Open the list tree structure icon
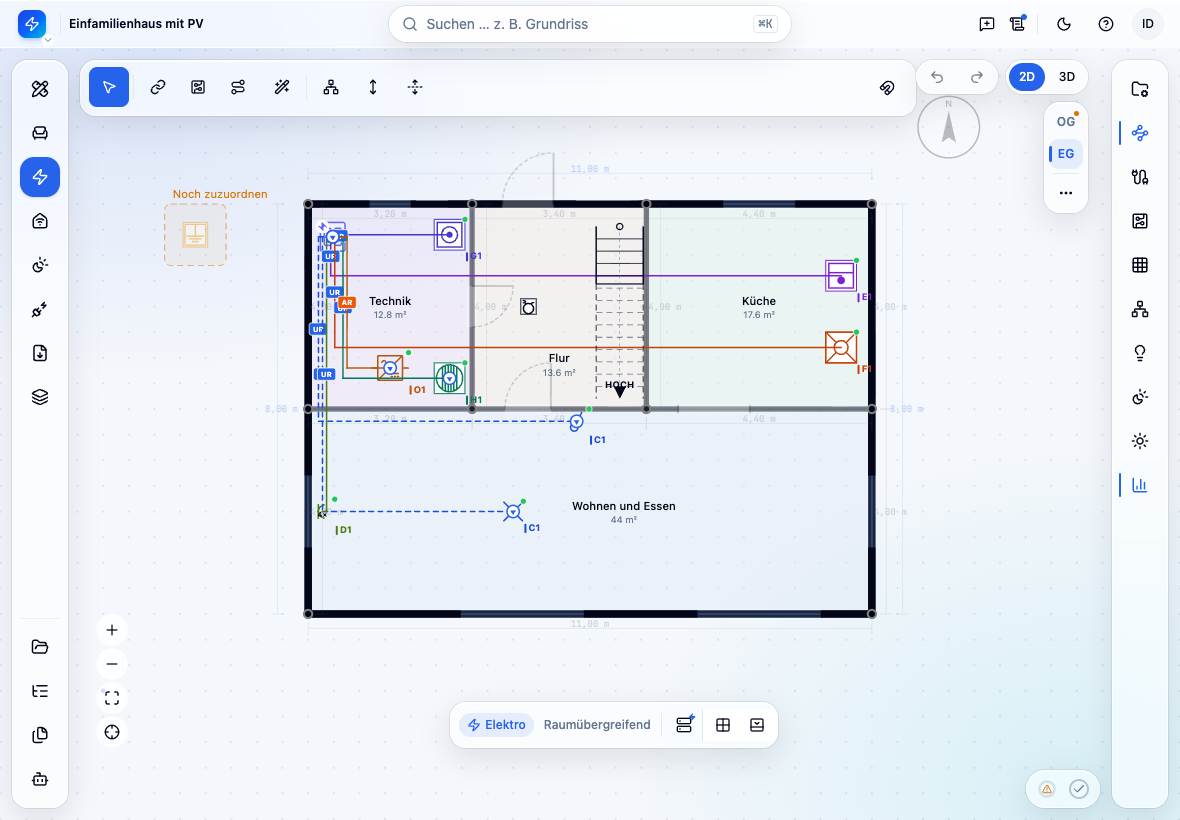Image resolution: width=1180 pixels, height=820 pixels. (40, 691)
